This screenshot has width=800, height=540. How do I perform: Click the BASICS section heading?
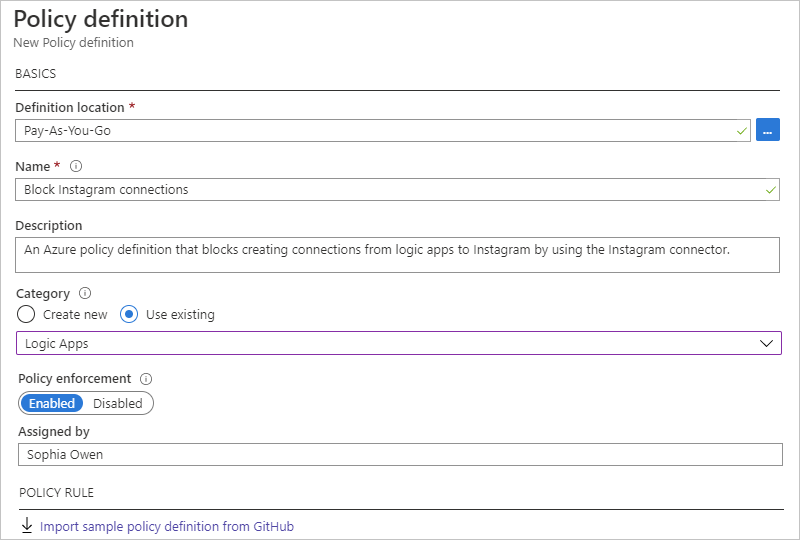36,74
